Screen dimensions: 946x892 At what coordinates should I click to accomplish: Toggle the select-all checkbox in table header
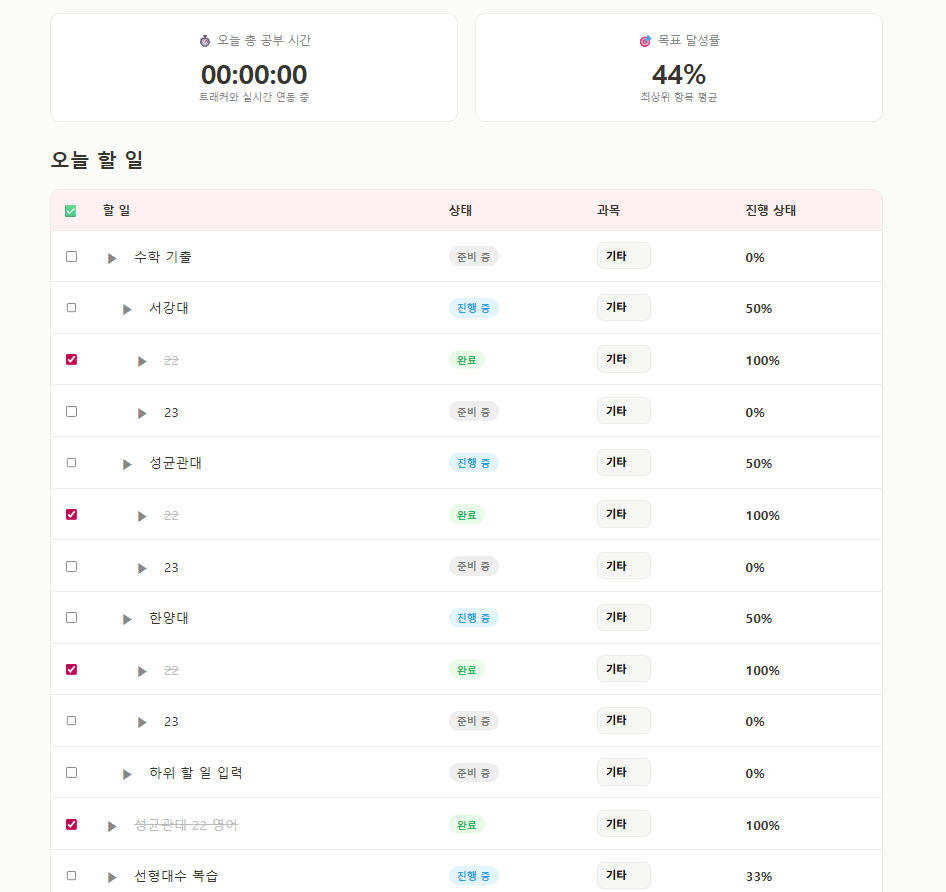tap(70, 211)
